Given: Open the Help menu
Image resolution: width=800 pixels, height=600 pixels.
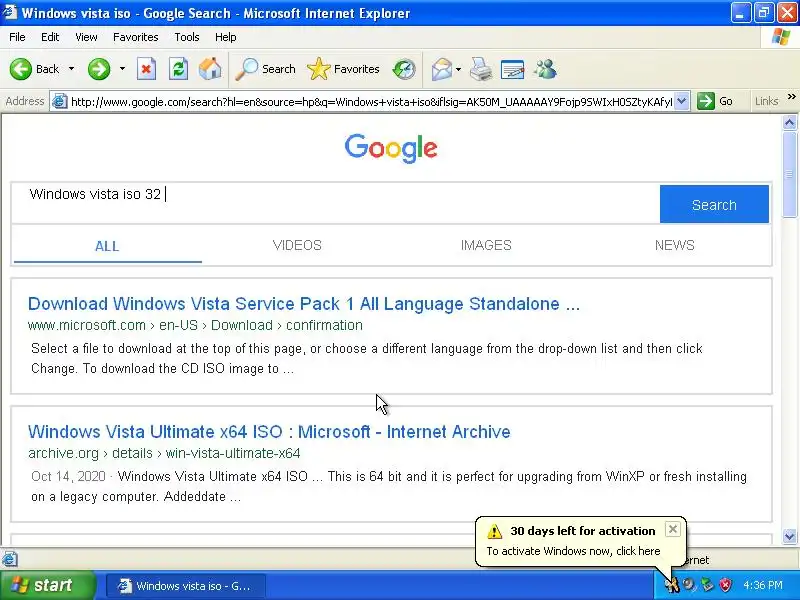Looking at the screenshot, I should pyautogui.click(x=226, y=37).
